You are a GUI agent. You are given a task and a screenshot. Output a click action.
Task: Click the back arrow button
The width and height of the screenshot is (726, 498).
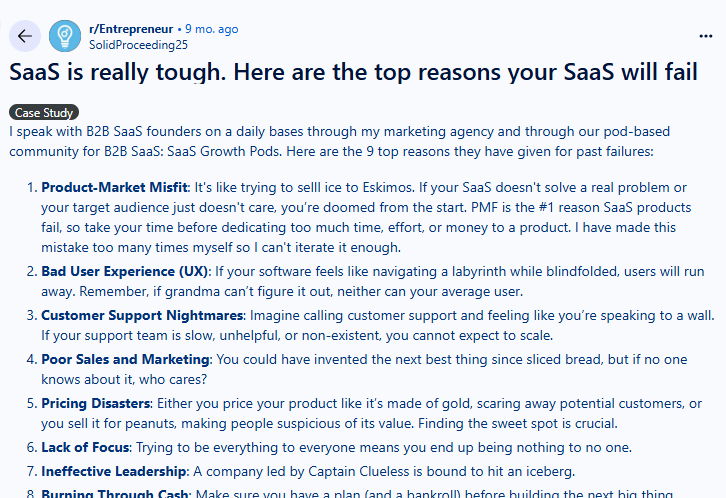tap(25, 36)
